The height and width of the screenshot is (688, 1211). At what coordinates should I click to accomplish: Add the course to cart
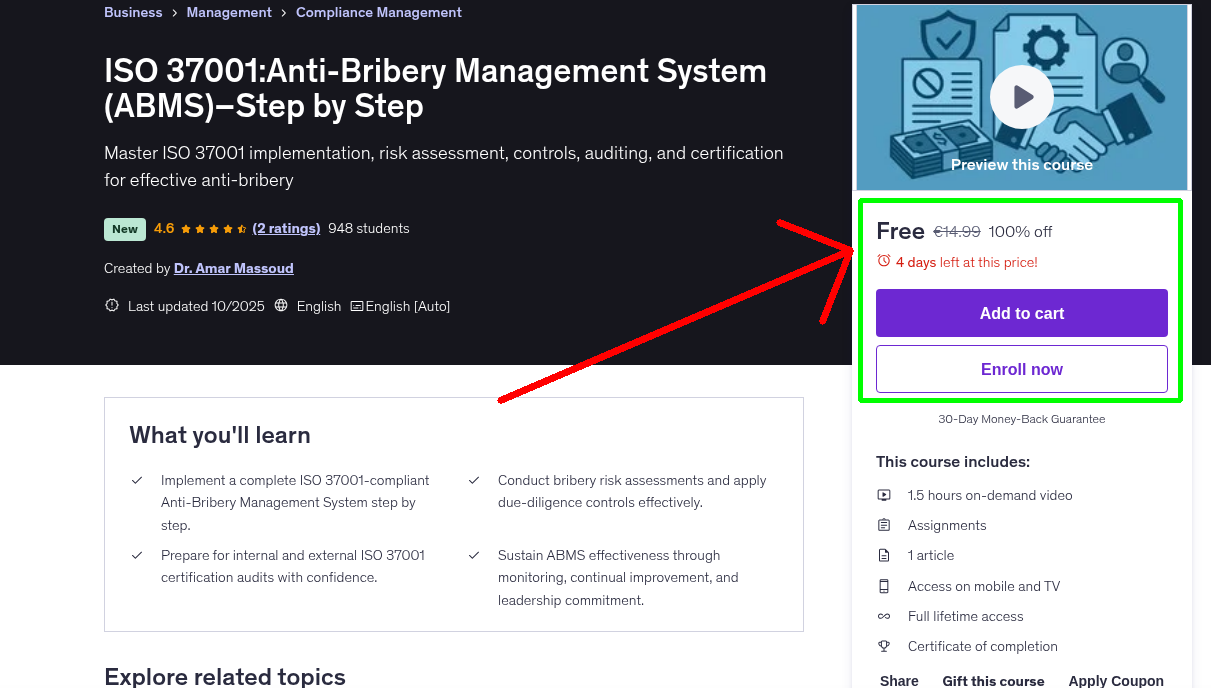point(1021,312)
